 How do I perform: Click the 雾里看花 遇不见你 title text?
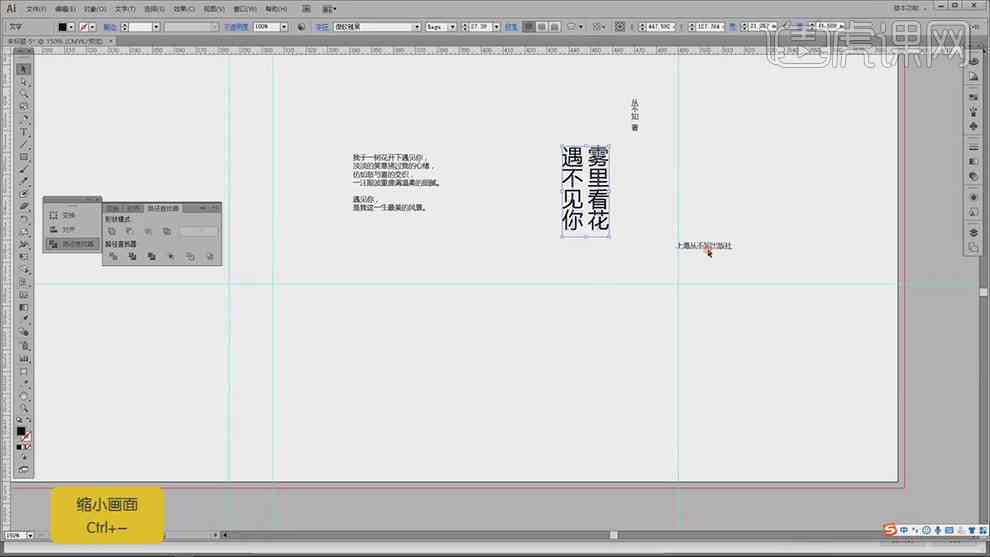(x=585, y=189)
